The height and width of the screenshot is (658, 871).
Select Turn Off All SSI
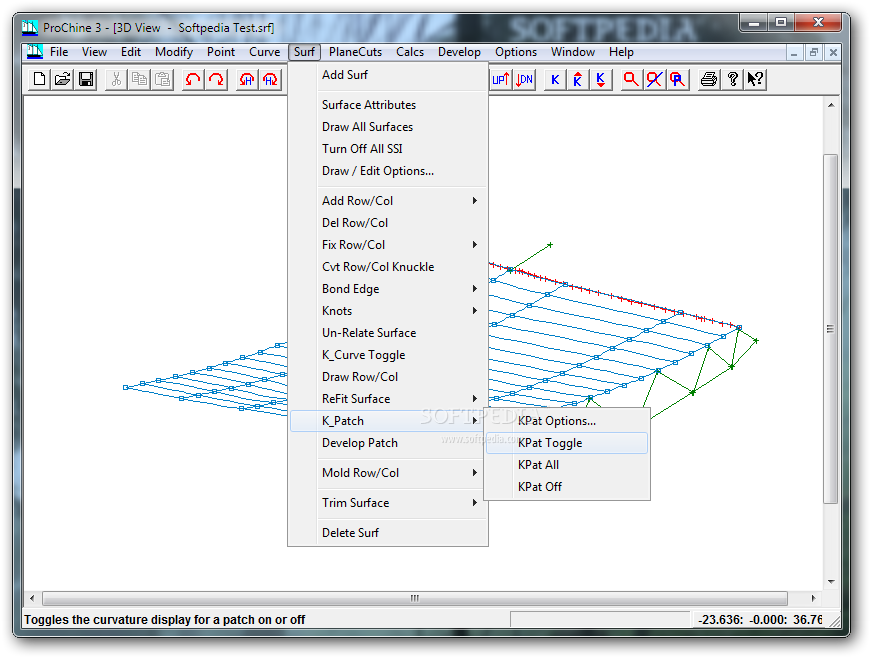[x=388, y=149]
